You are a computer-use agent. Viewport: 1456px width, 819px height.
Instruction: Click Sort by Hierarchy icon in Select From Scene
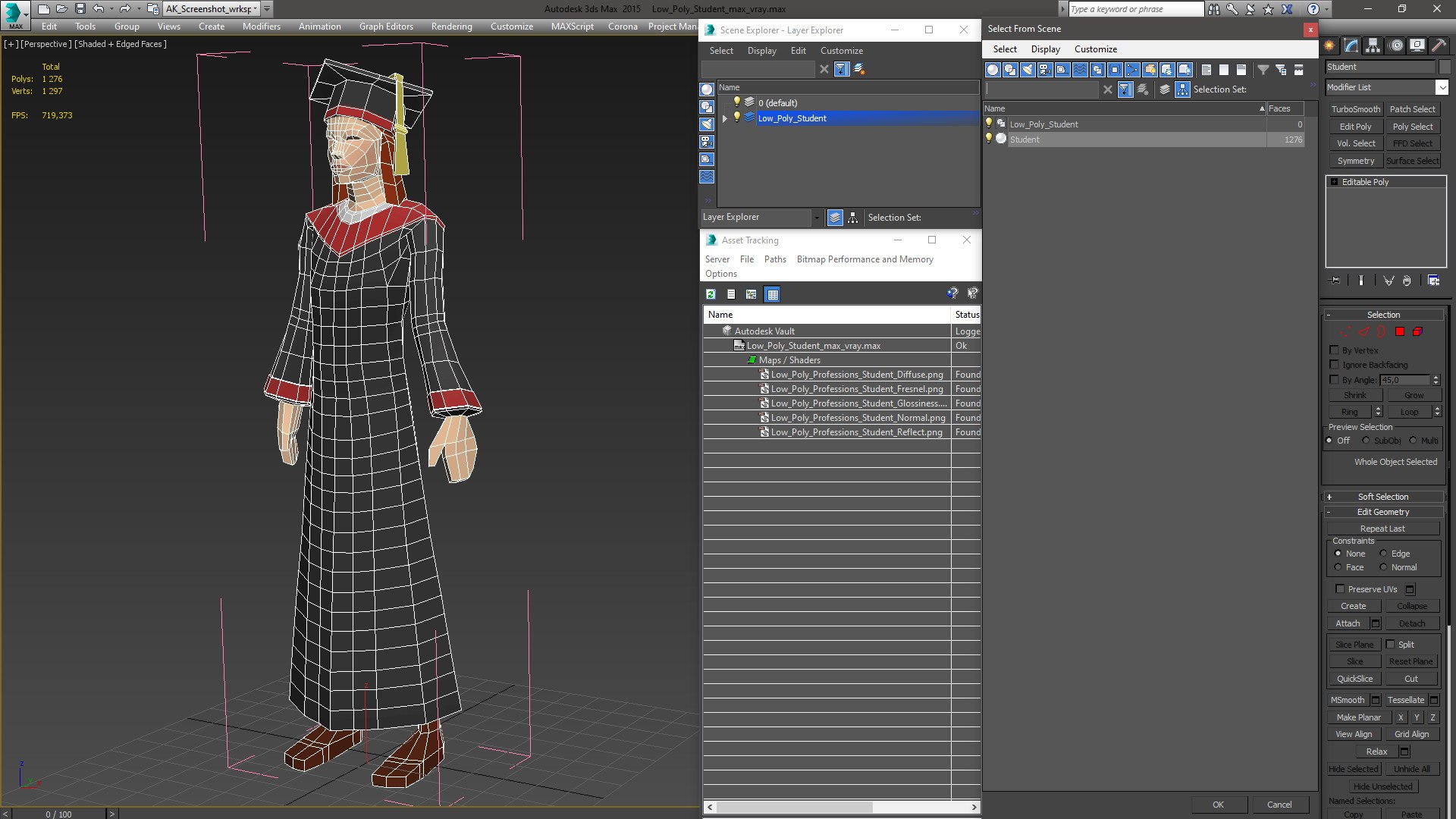[x=1183, y=89]
